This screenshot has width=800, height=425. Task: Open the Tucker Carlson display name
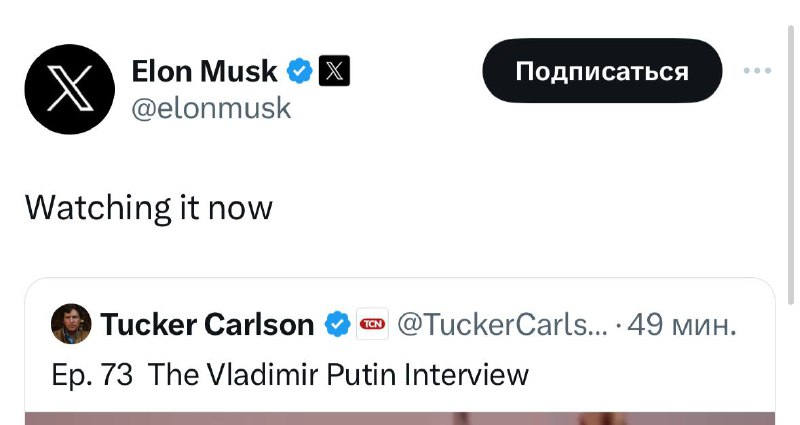point(207,324)
